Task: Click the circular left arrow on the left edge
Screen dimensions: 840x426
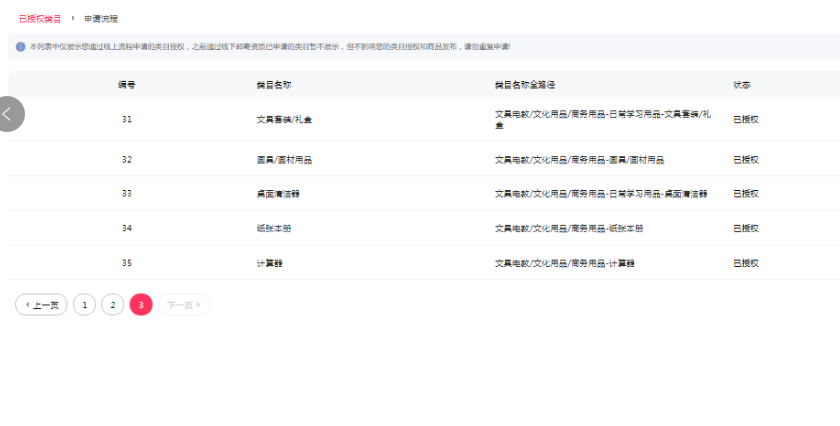Action: tap(8, 114)
